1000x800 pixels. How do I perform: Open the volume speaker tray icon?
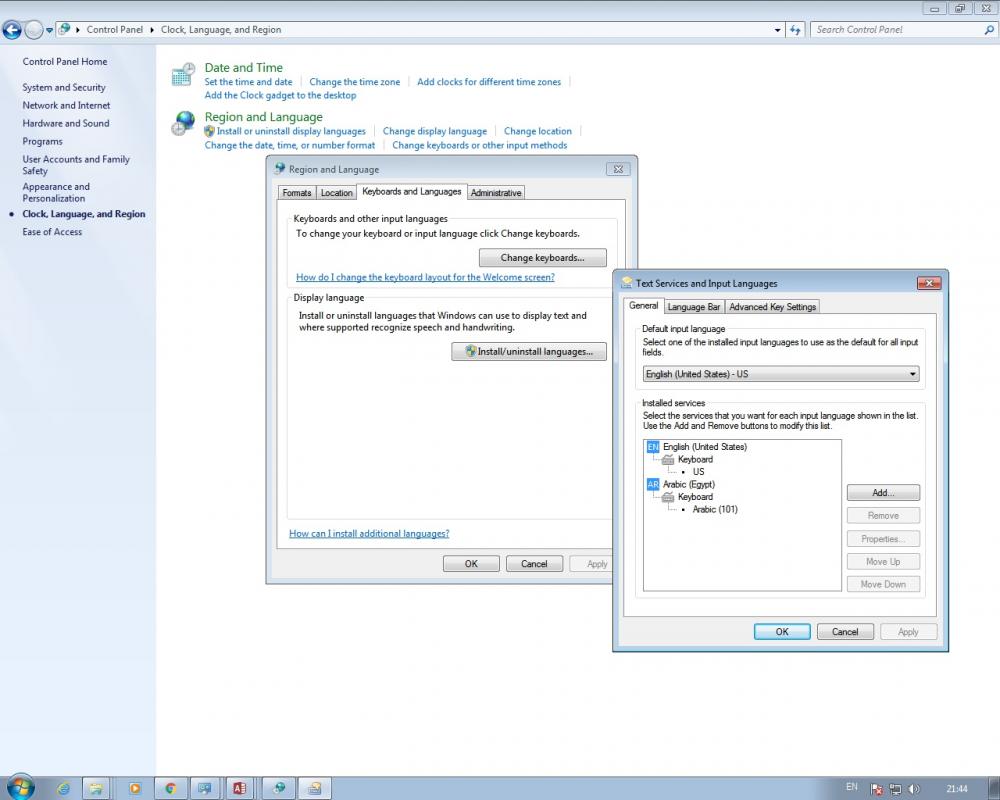(914, 789)
